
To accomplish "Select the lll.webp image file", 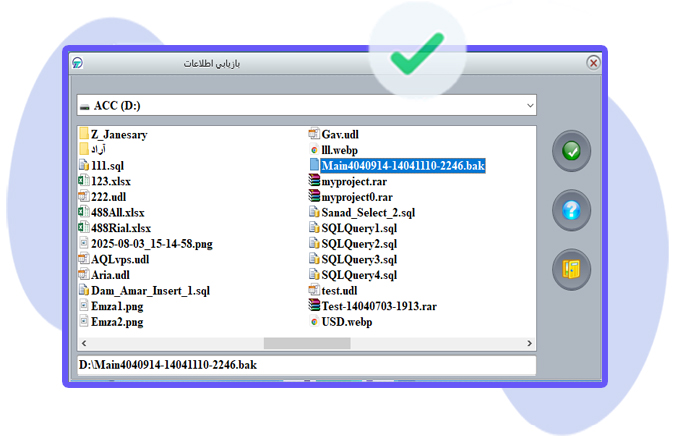I will [x=340, y=150].
